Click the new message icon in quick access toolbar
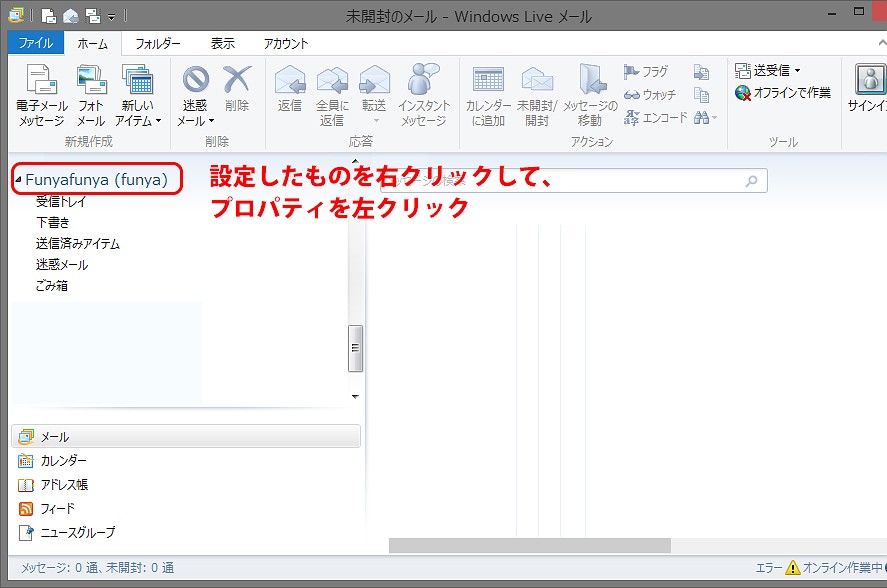This screenshot has width=887, height=588. (x=49, y=16)
